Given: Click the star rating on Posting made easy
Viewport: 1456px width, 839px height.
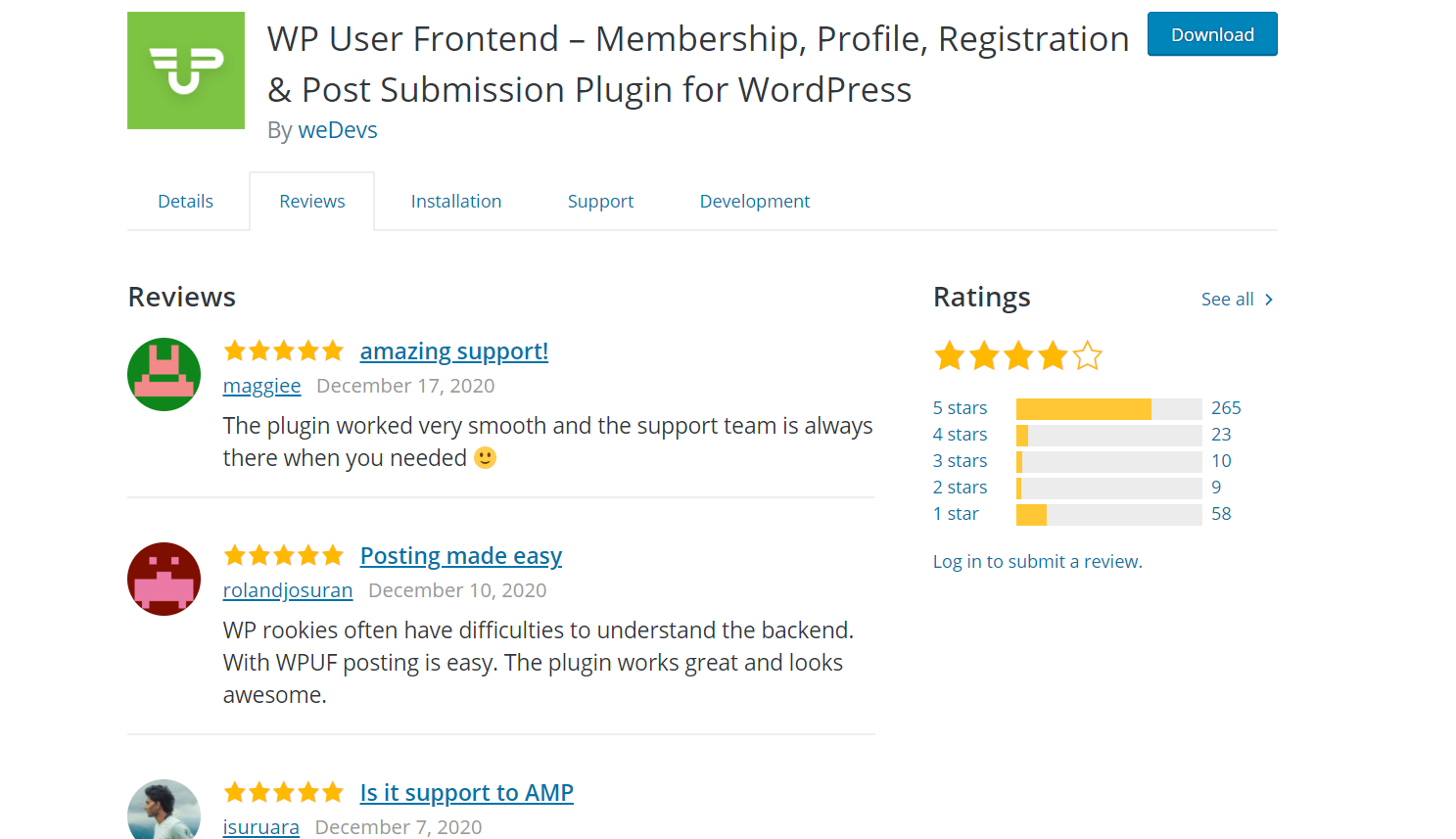Looking at the screenshot, I should point(284,554).
